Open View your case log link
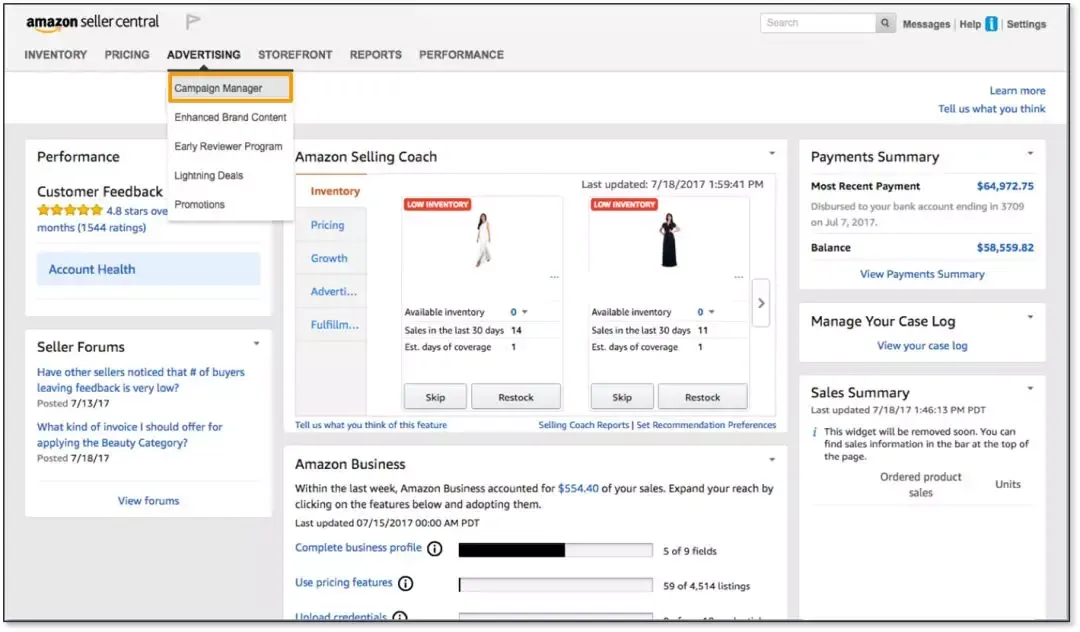Image resolution: width=1080 pixels, height=632 pixels. point(922,346)
